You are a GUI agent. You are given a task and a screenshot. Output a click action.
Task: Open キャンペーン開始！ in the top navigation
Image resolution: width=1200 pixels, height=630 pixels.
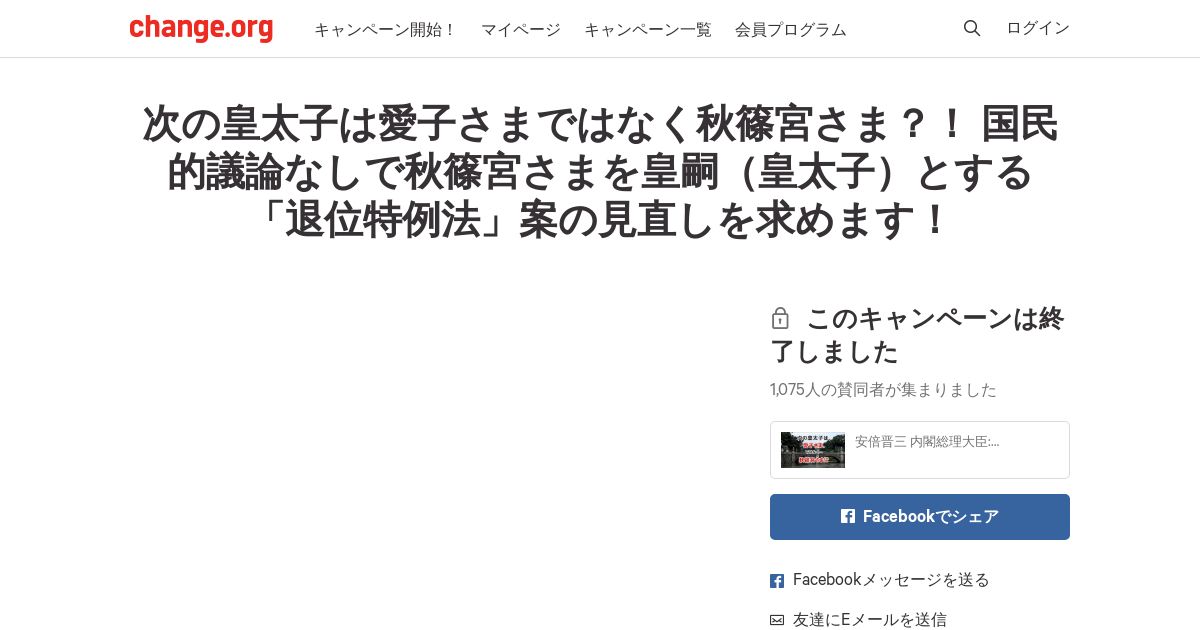pos(385,29)
